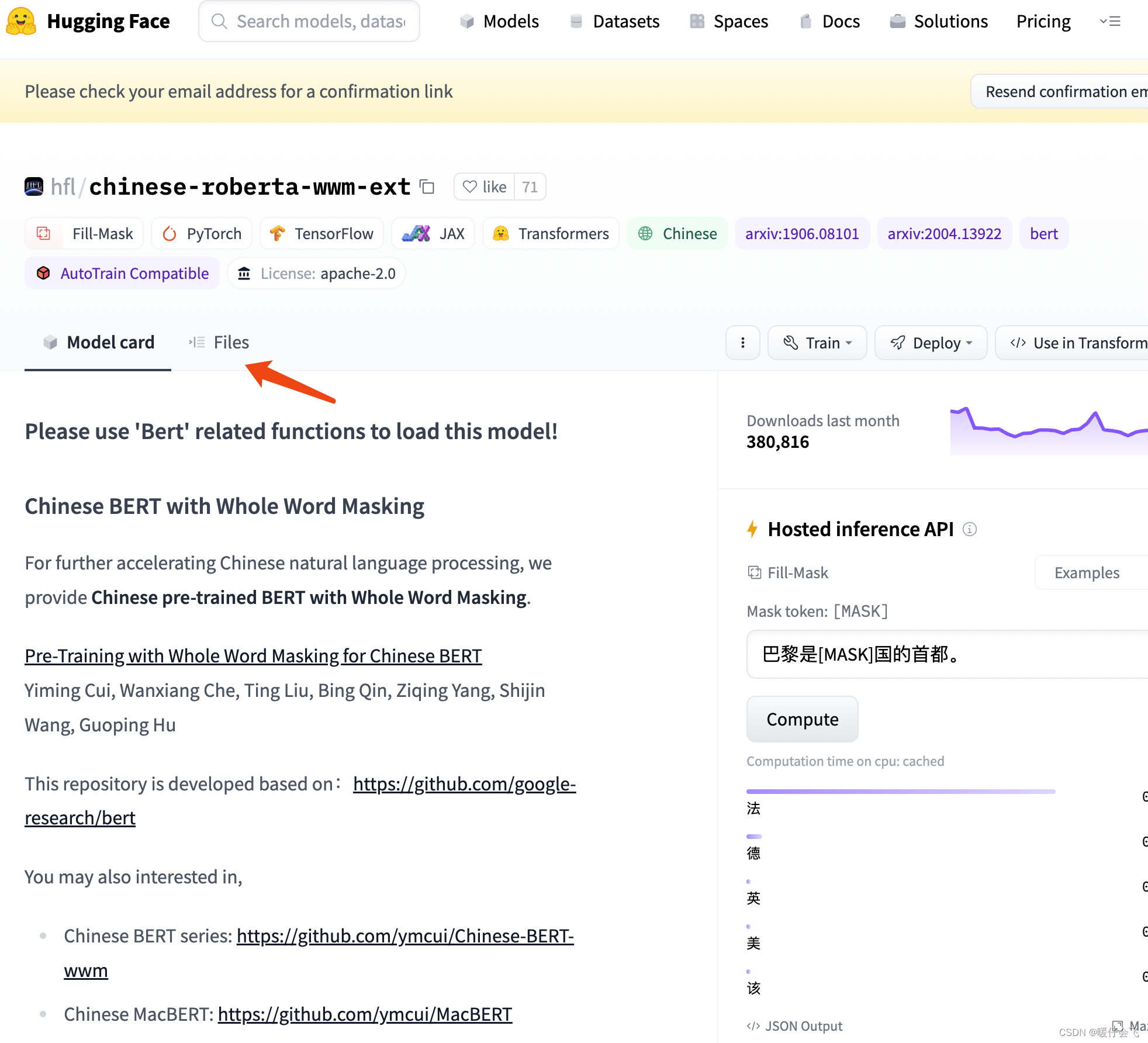Click the Hosted inference API info icon

pyautogui.click(x=970, y=529)
